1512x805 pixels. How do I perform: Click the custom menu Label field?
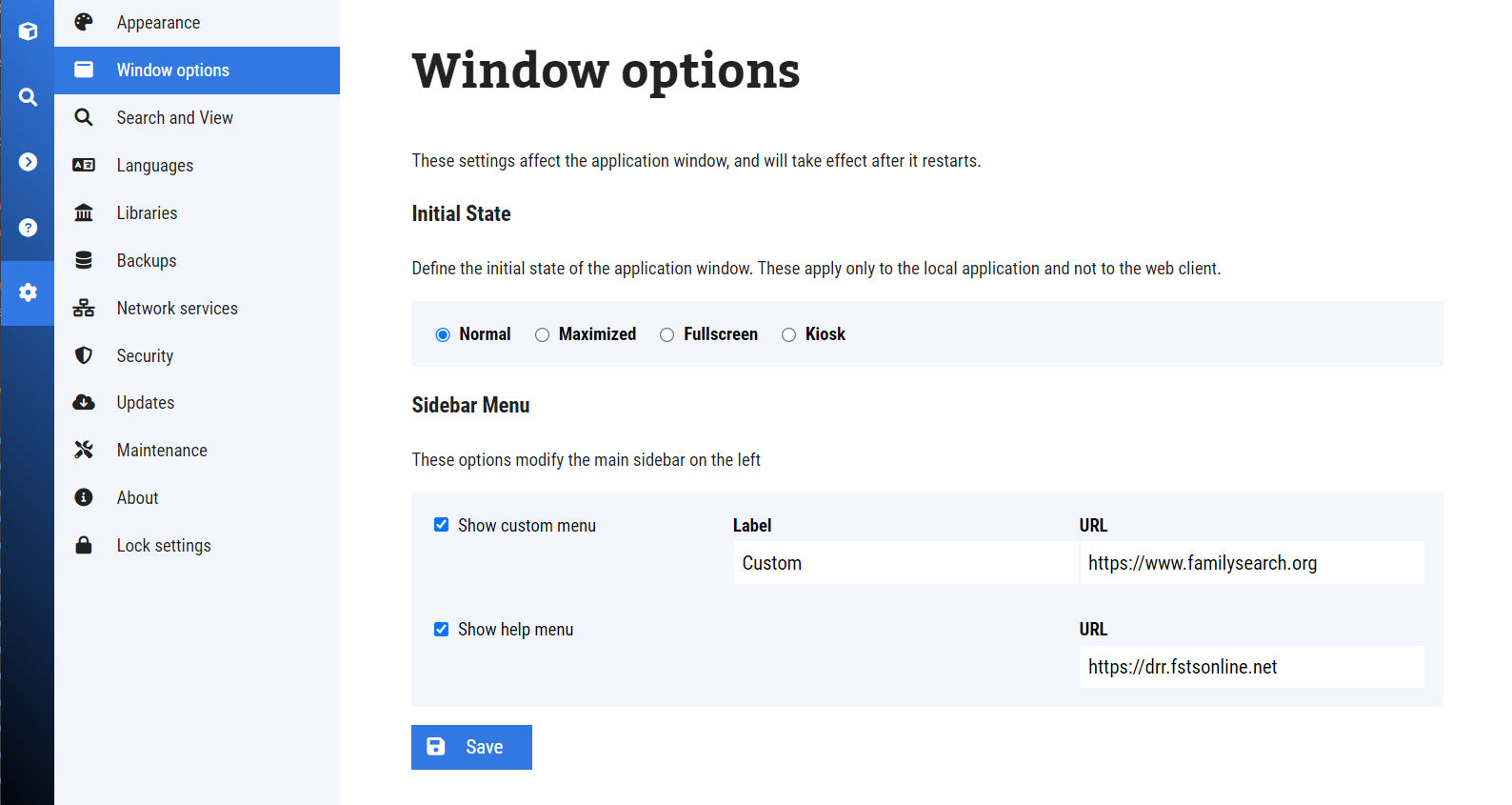point(905,563)
